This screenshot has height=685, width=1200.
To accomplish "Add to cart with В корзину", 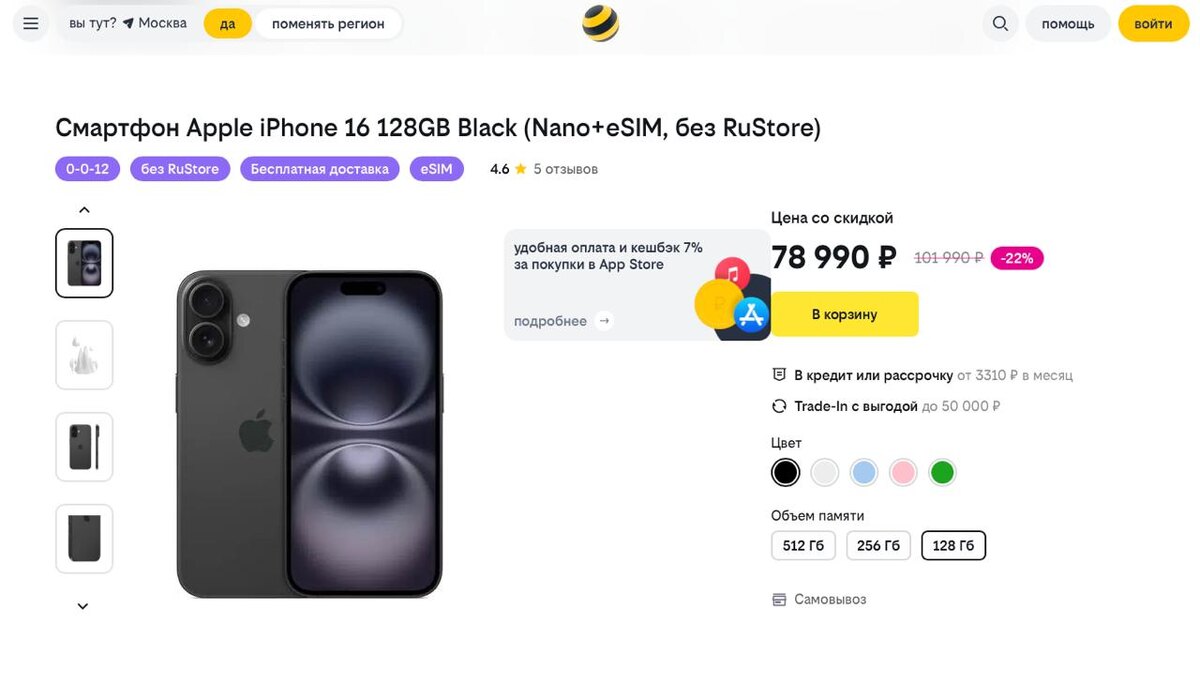I will pos(844,314).
